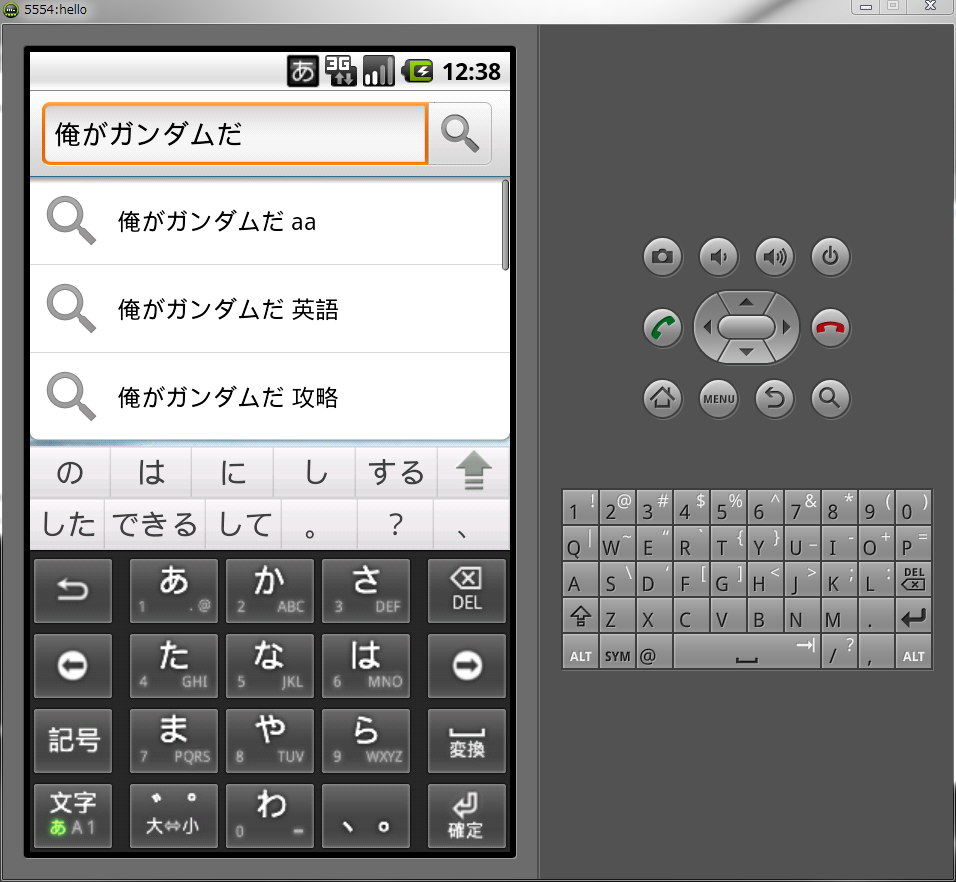The image size is (956, 882).
Task: Click the battery charging icon in status bar
Action: pos(417,71)
